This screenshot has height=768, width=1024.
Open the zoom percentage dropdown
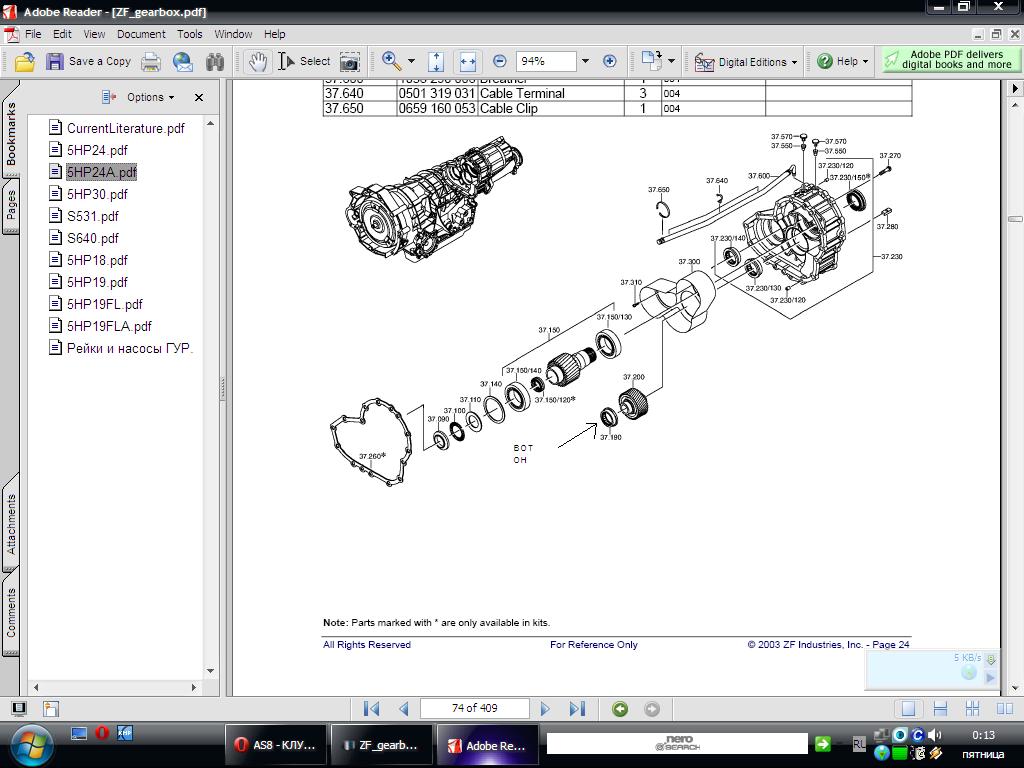(586, 61)
